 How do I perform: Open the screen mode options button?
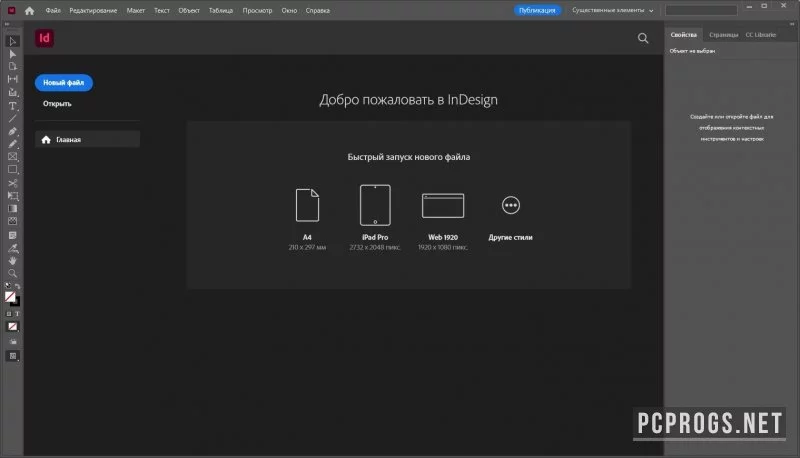(x=13, y=356)
